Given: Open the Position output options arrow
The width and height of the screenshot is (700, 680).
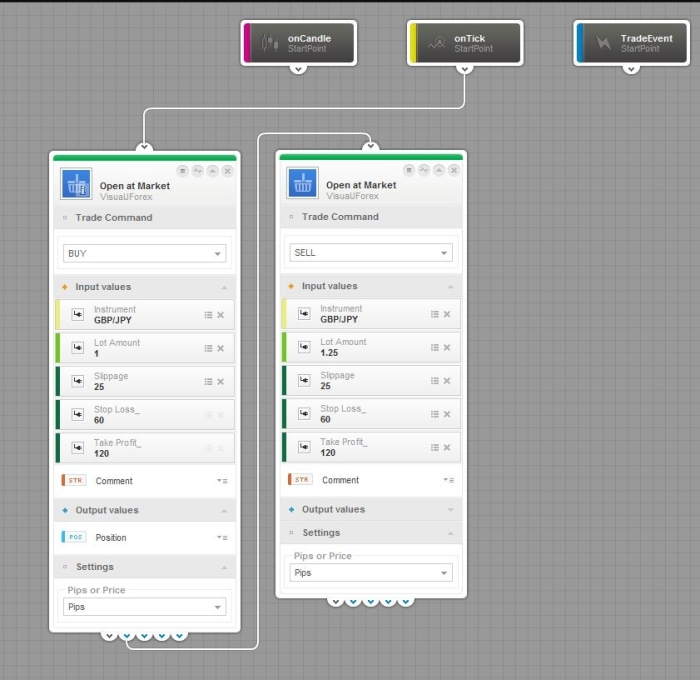Looking at the screenshot, I should click(x=222, y=538).
